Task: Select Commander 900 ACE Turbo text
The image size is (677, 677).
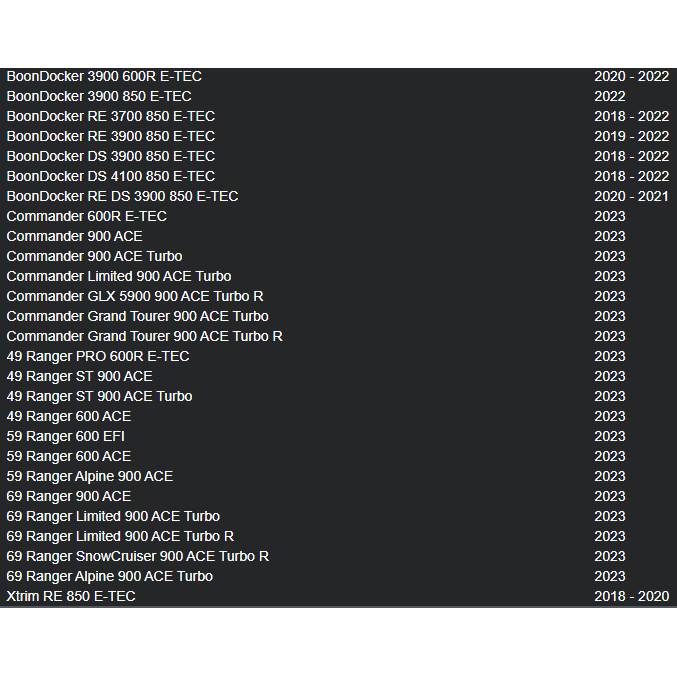Action: point(94,256)
